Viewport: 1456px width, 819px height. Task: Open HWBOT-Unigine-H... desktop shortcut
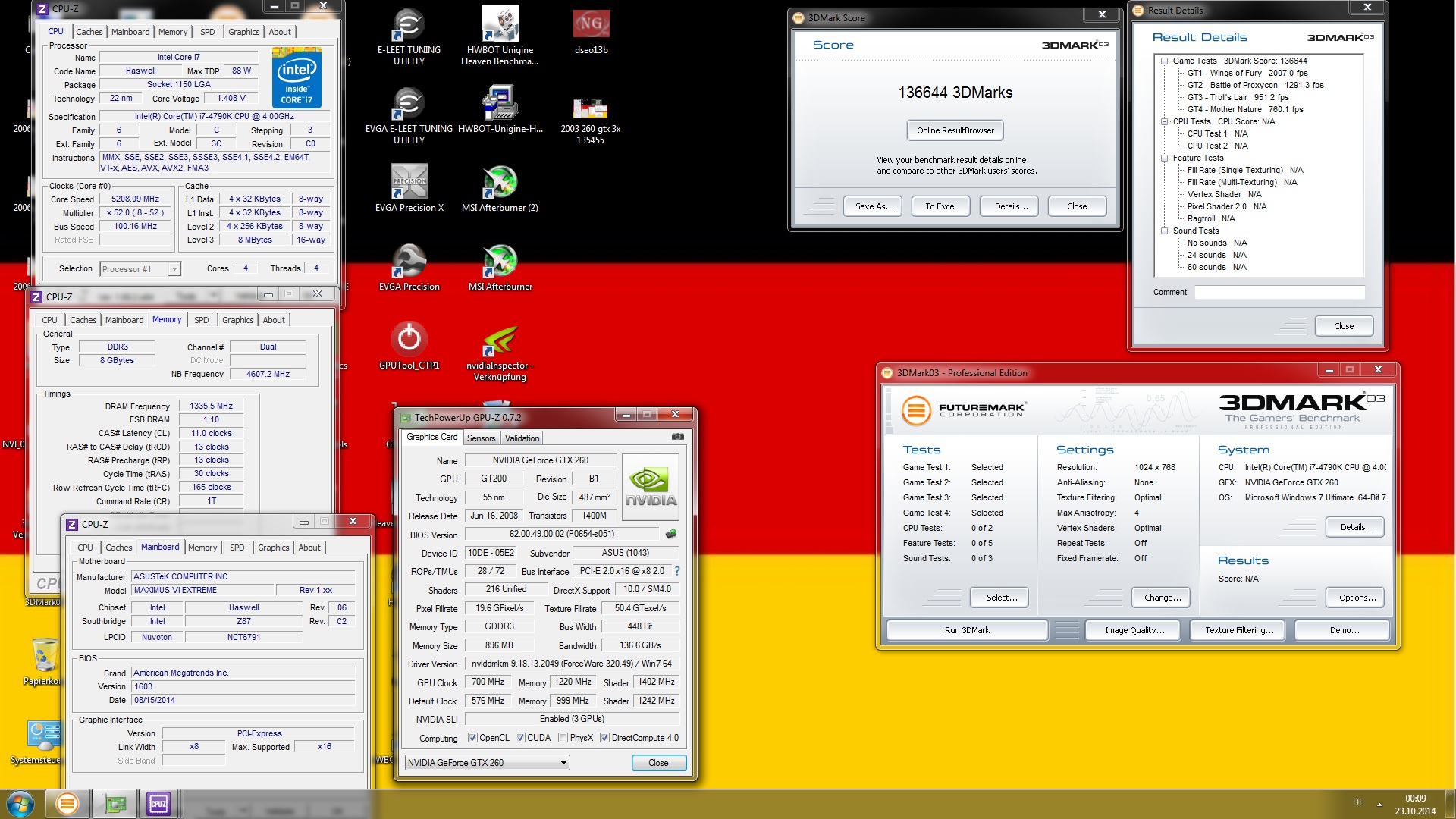(x=500, y=109)
